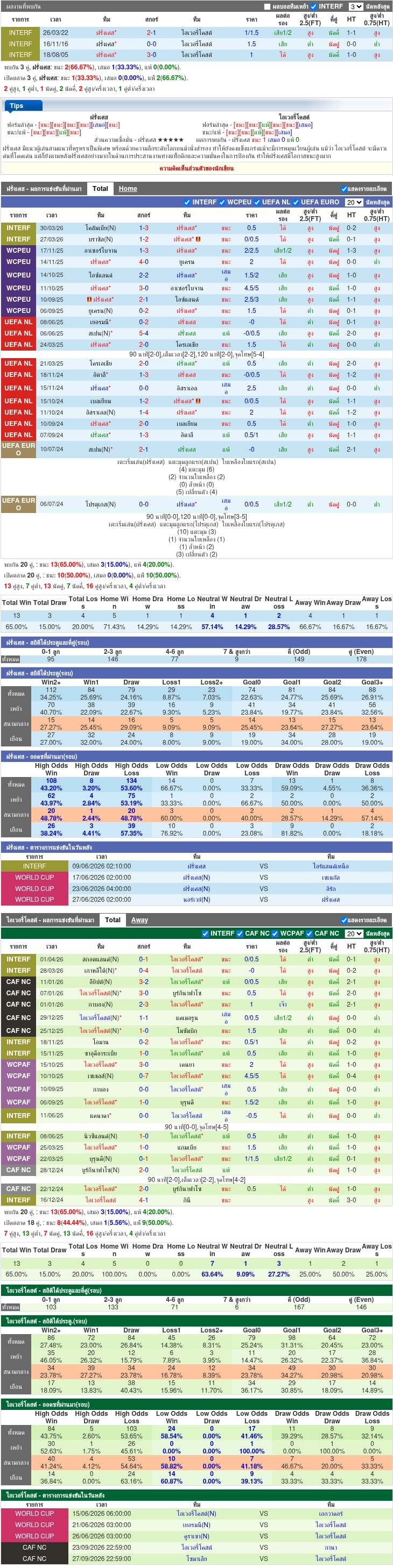The width and height of the screenshot is (393, 1568).
Task: Switch to Home tab for ฝรั่งเศส results
Action: tap(128, 189)
